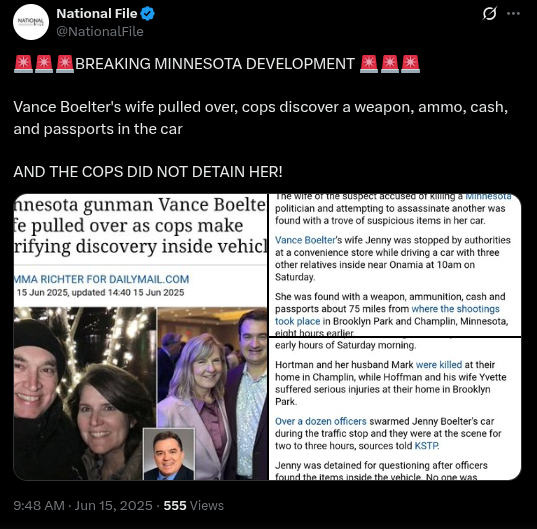Click the blue verified checkmark badge
The image size is (537, 529).
(148, 14)
